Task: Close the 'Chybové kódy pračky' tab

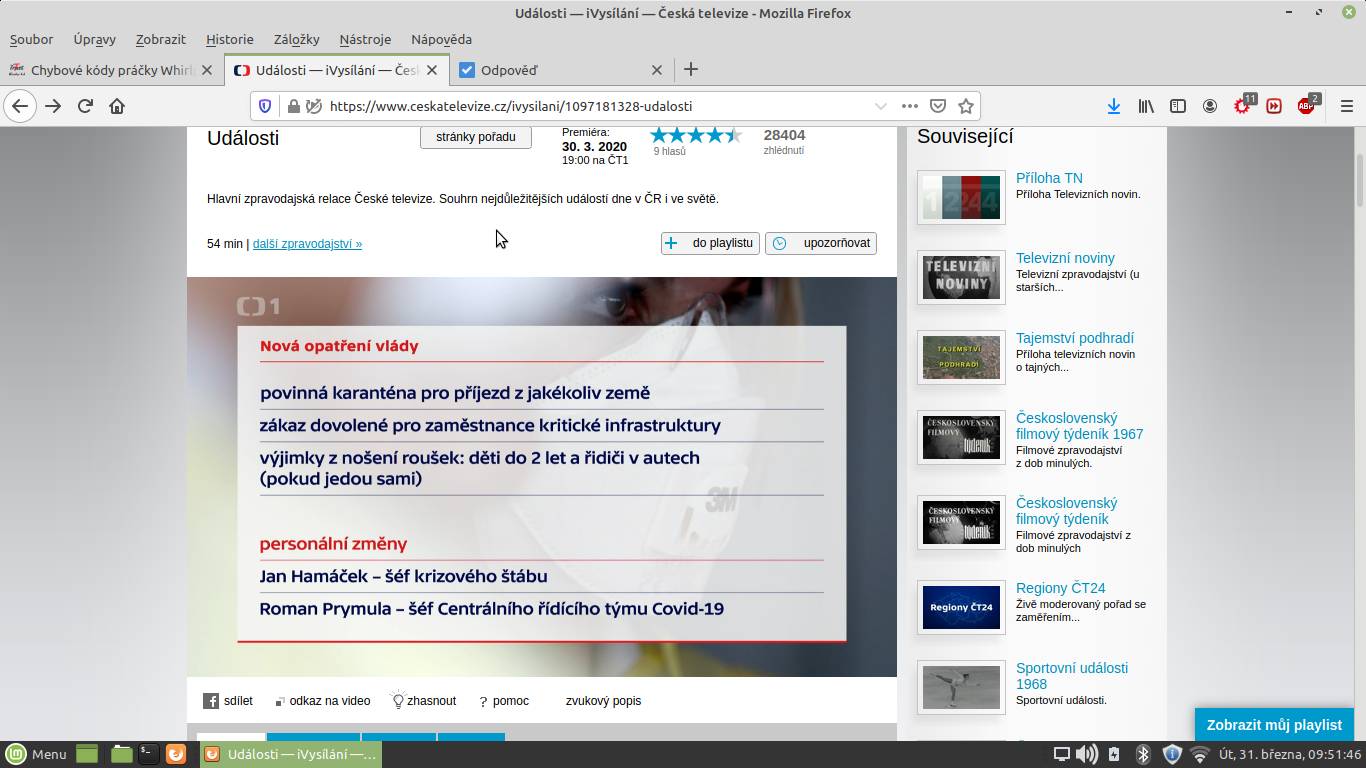Action: coord(207,70)
